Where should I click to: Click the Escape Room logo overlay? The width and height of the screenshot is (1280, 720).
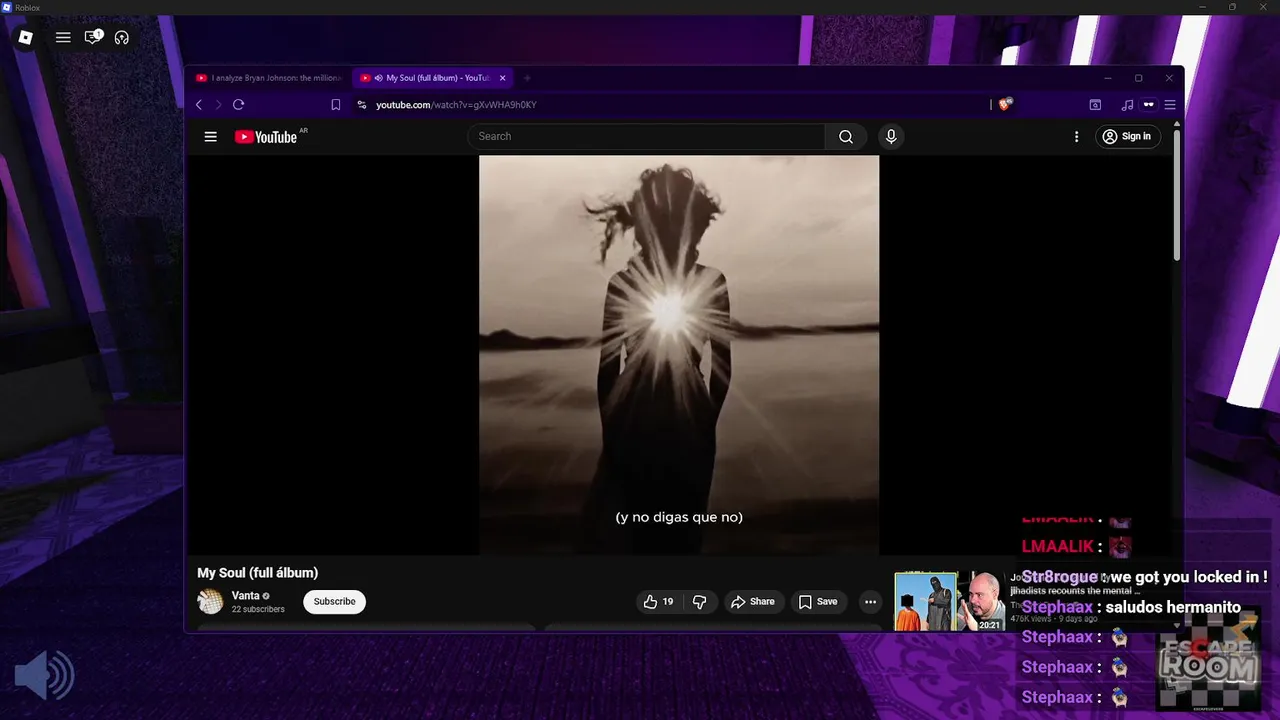tap(1209, 659)
